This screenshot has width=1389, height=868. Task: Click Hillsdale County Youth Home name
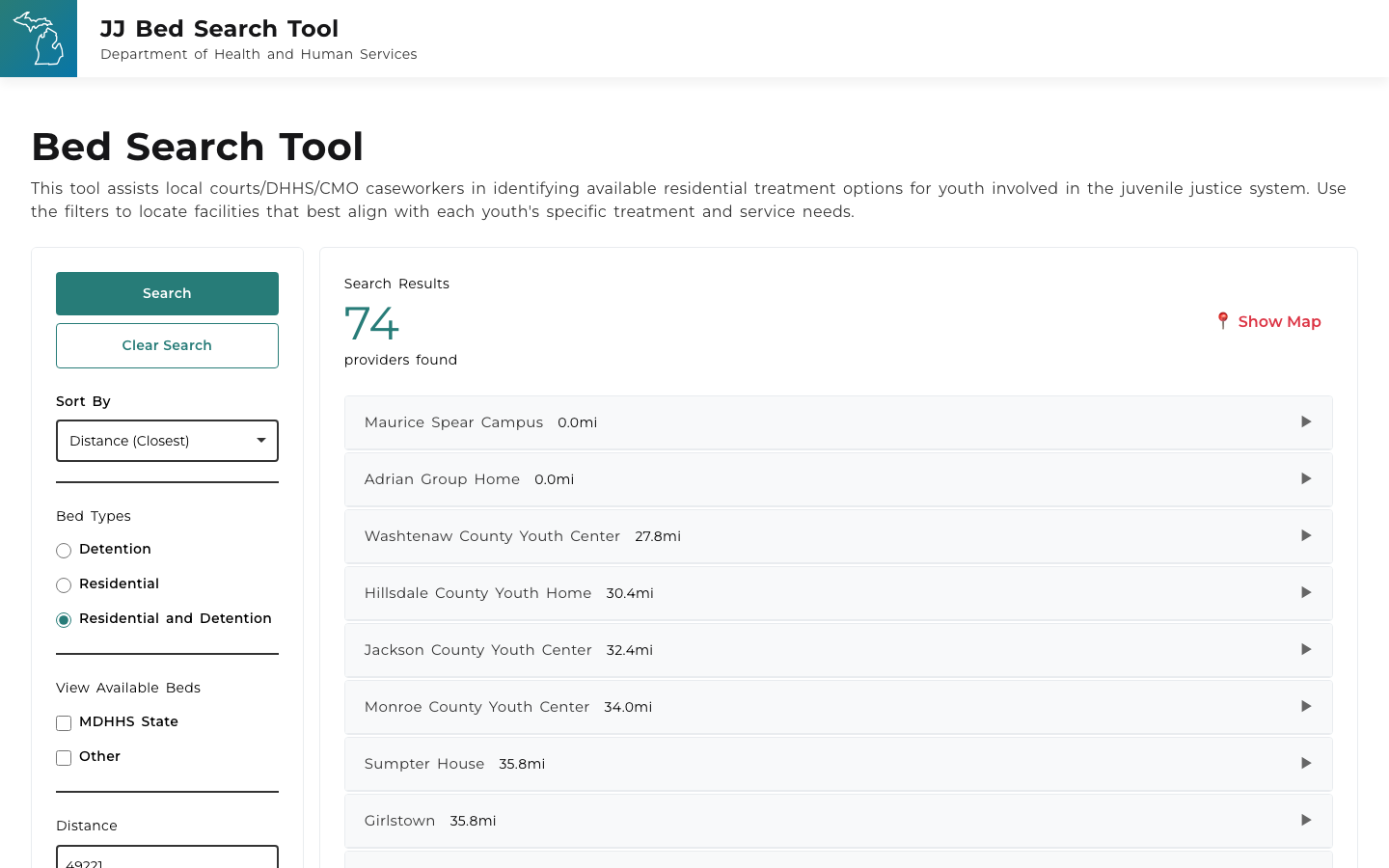click(x=477, y=593)
